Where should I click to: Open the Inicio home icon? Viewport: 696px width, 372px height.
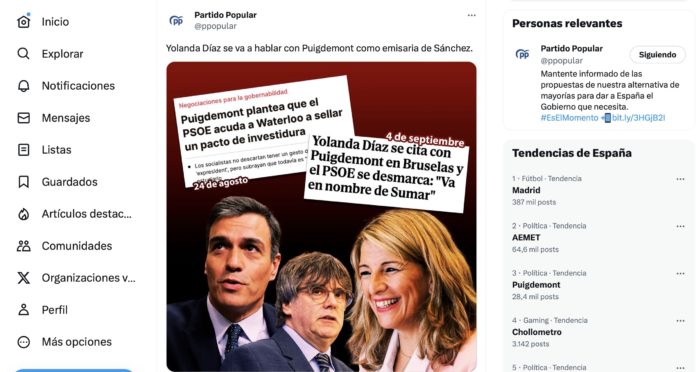[24, 21]
